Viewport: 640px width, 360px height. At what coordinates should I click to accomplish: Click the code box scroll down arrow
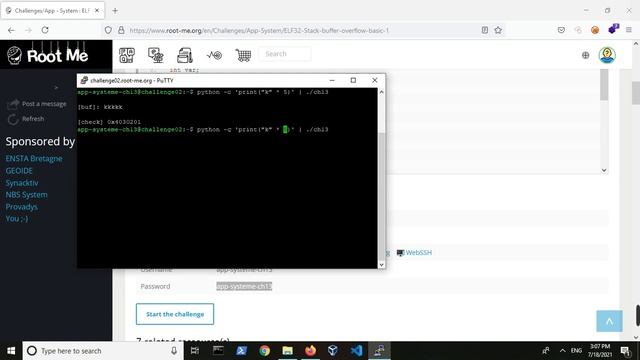click(604, 170)
